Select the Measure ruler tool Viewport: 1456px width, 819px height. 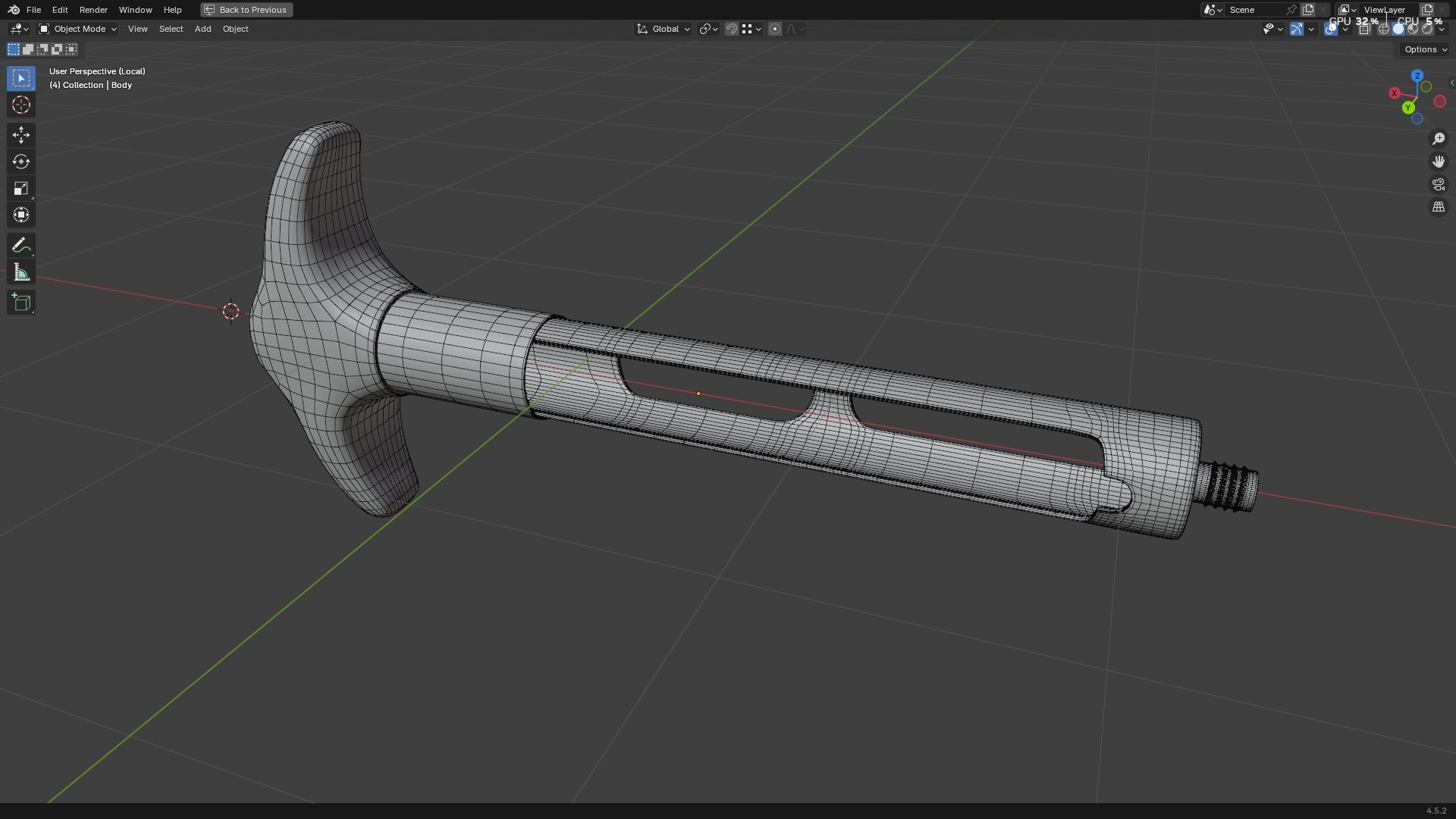click(21, 272)
